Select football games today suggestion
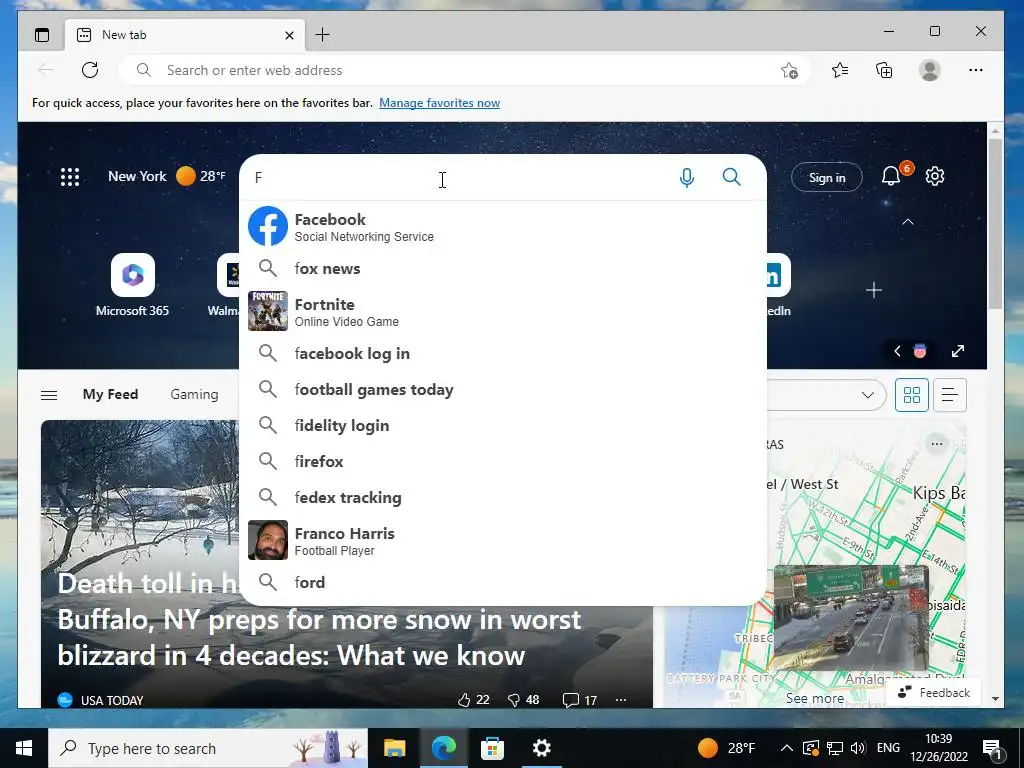This screenshot has width=1024, height=768. click(503, 389)
